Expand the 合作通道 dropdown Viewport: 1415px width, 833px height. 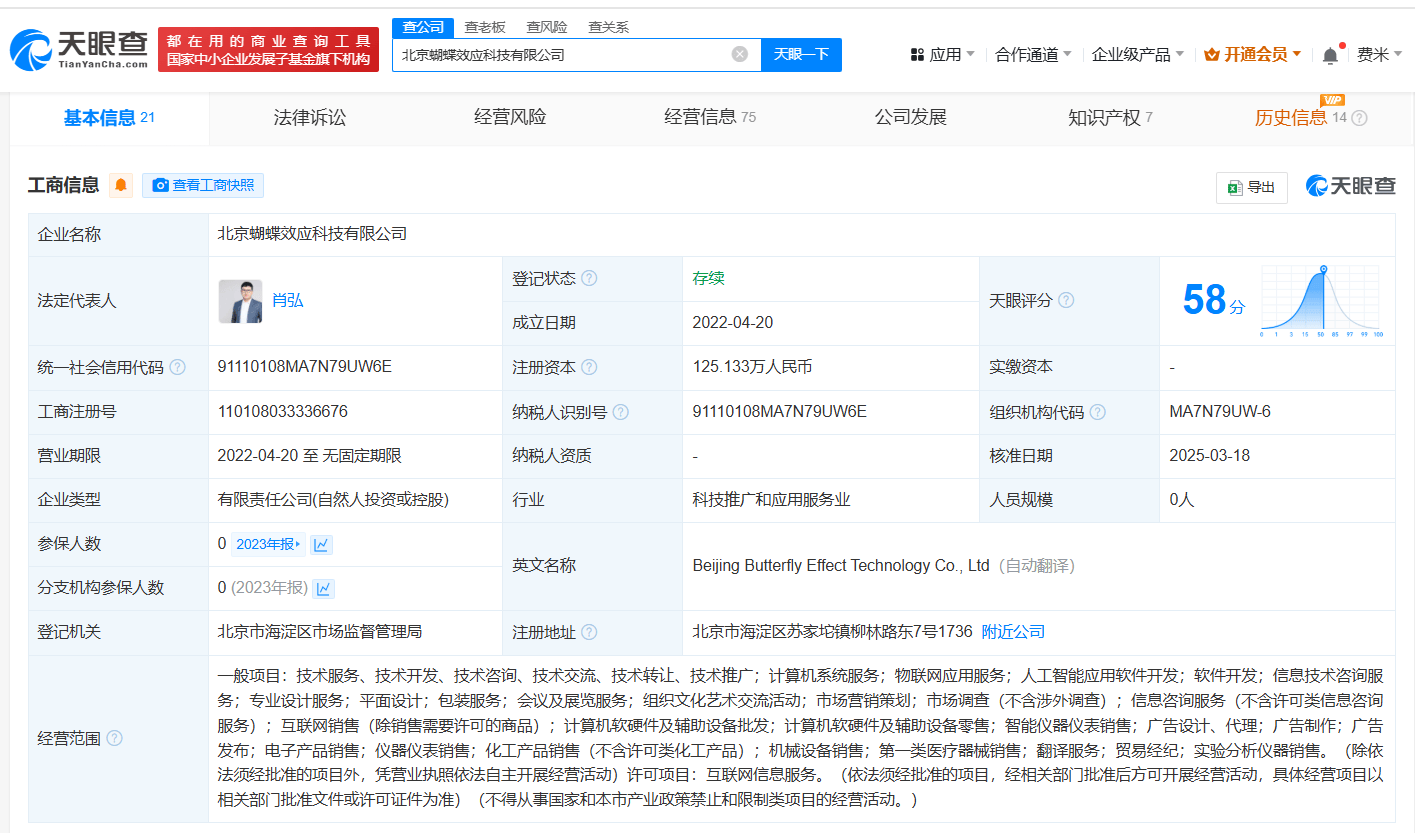[1032, 55]
